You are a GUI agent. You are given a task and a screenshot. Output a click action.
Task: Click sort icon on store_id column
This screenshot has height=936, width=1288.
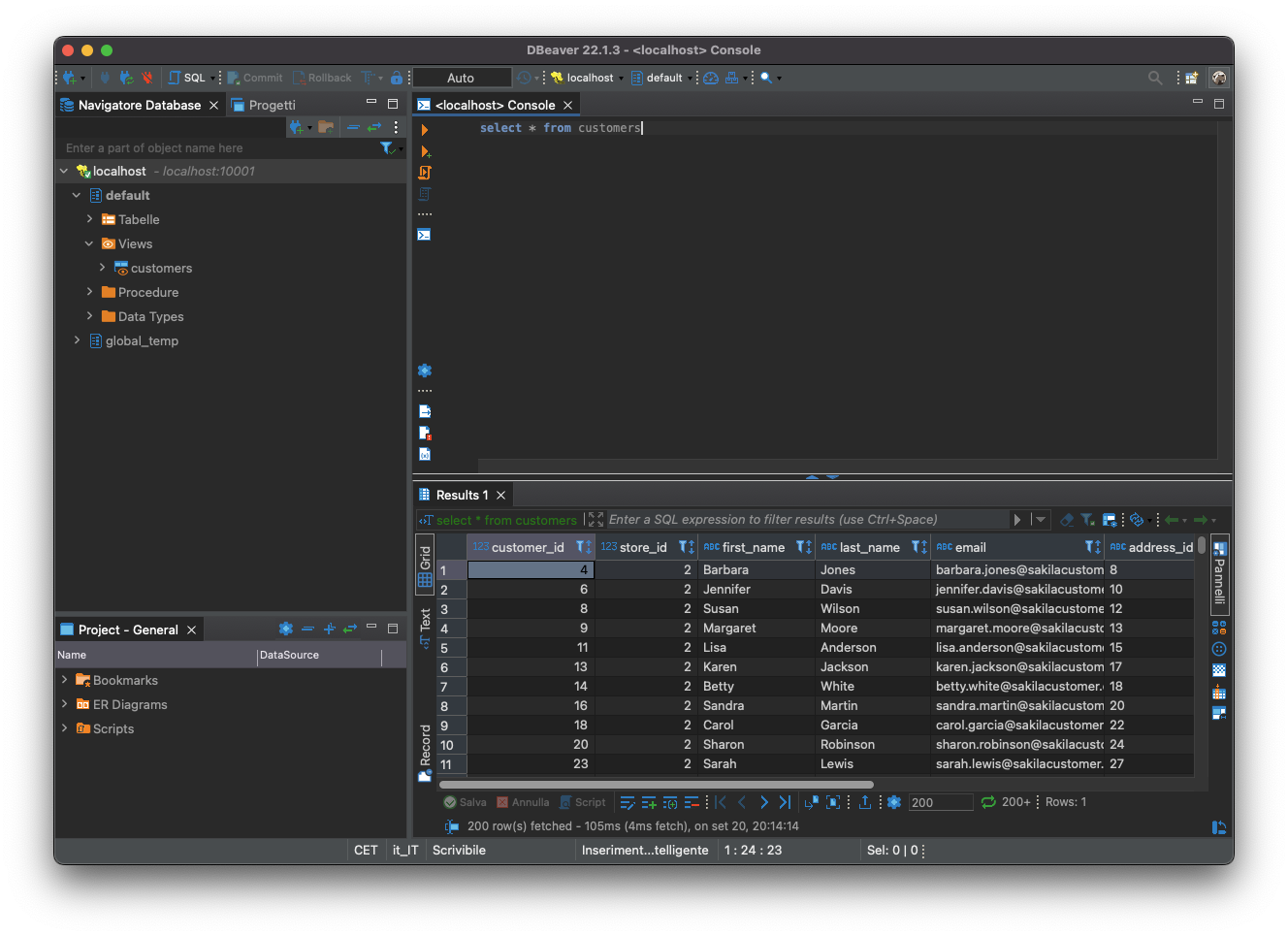(x=686, y=547)
